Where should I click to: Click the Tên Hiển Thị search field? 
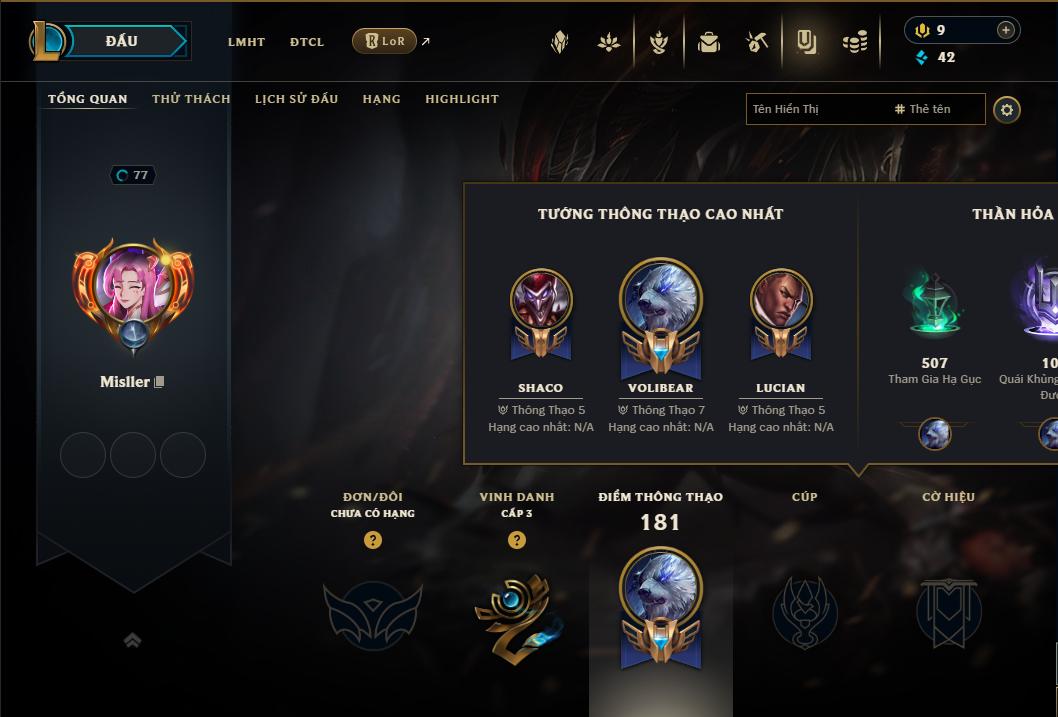tap(865, 109)
